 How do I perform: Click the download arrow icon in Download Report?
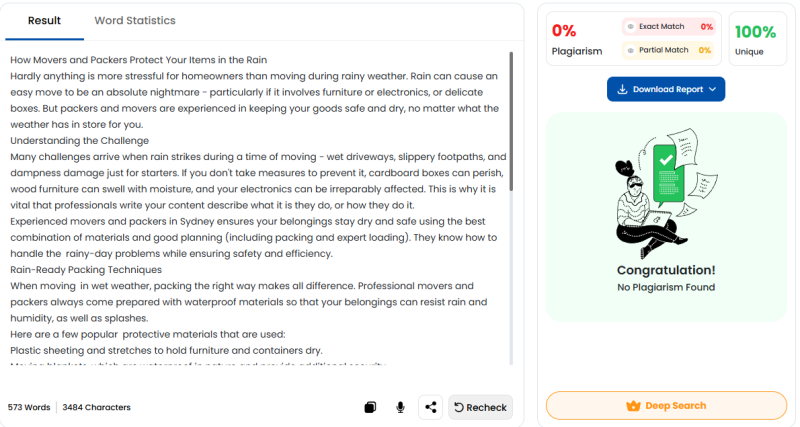[x=622, y=89]
